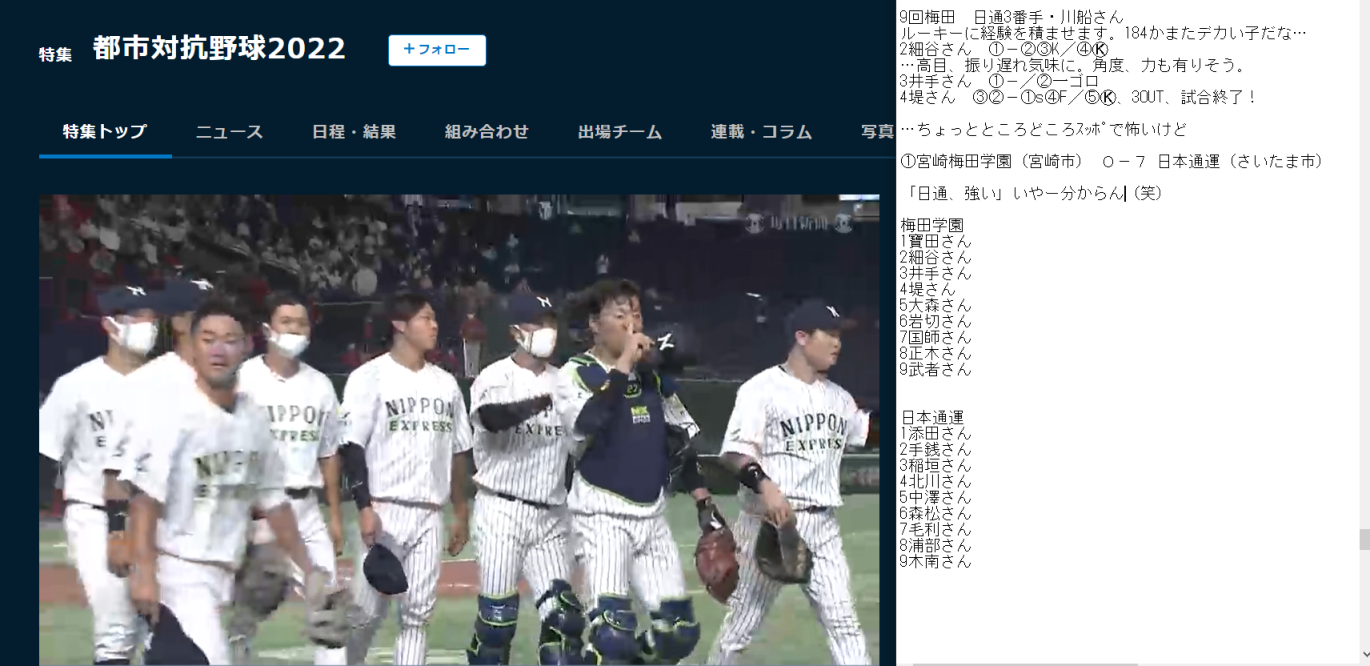
Task: Click the 日本通運 lineup heading
Action: point(931,417)
